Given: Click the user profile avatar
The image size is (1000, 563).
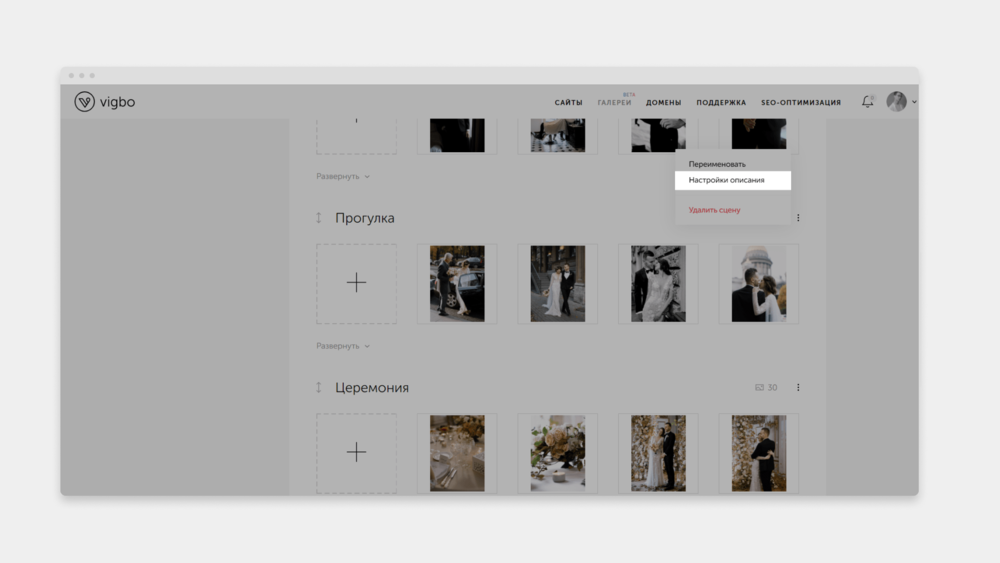Looking at the screenshot, I should [896, 102].
